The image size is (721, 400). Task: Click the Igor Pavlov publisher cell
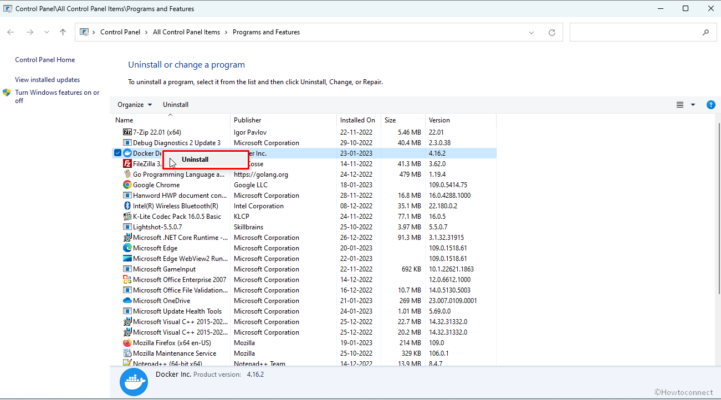click(250, 132)
